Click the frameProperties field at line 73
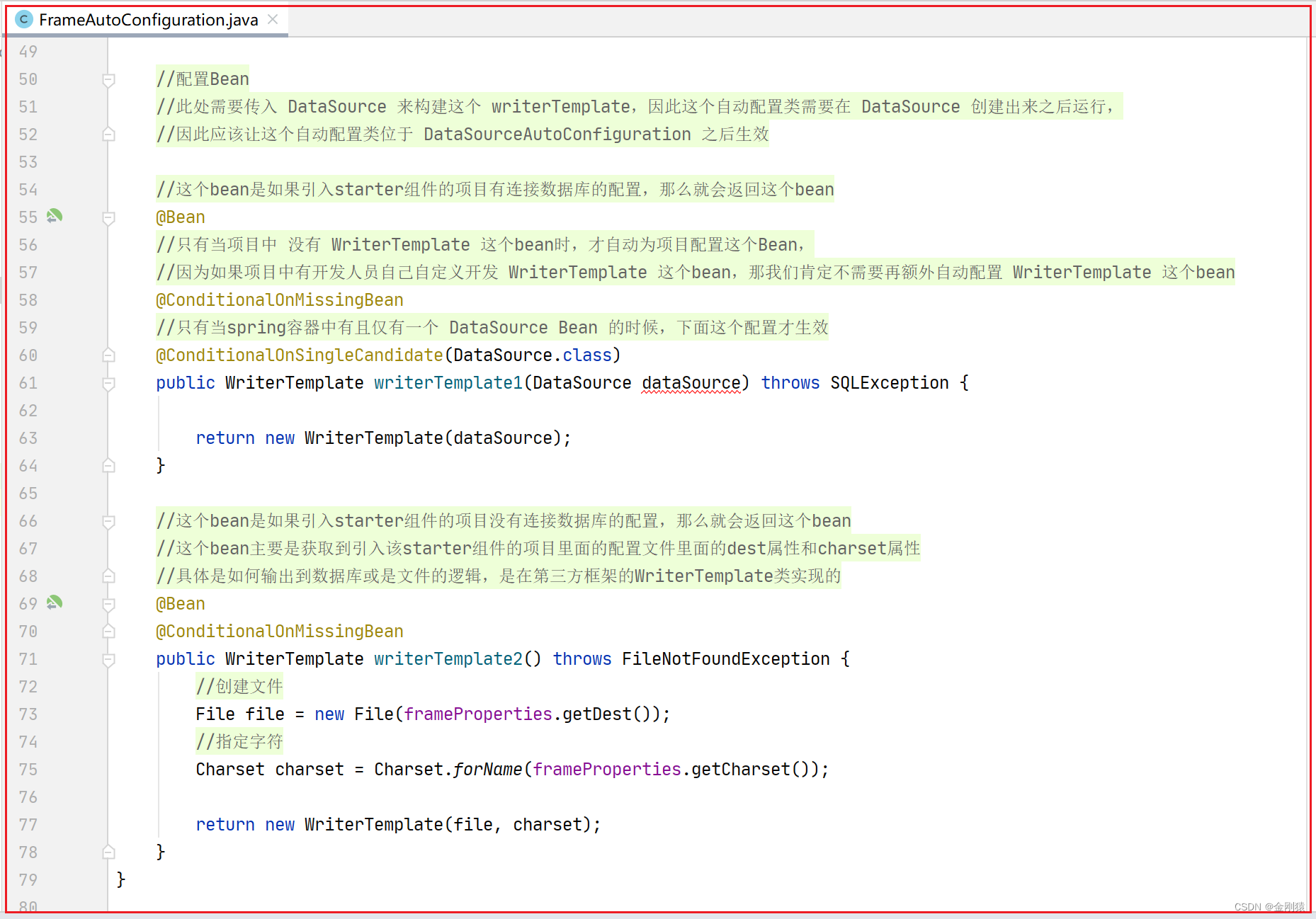 [478, 714]
